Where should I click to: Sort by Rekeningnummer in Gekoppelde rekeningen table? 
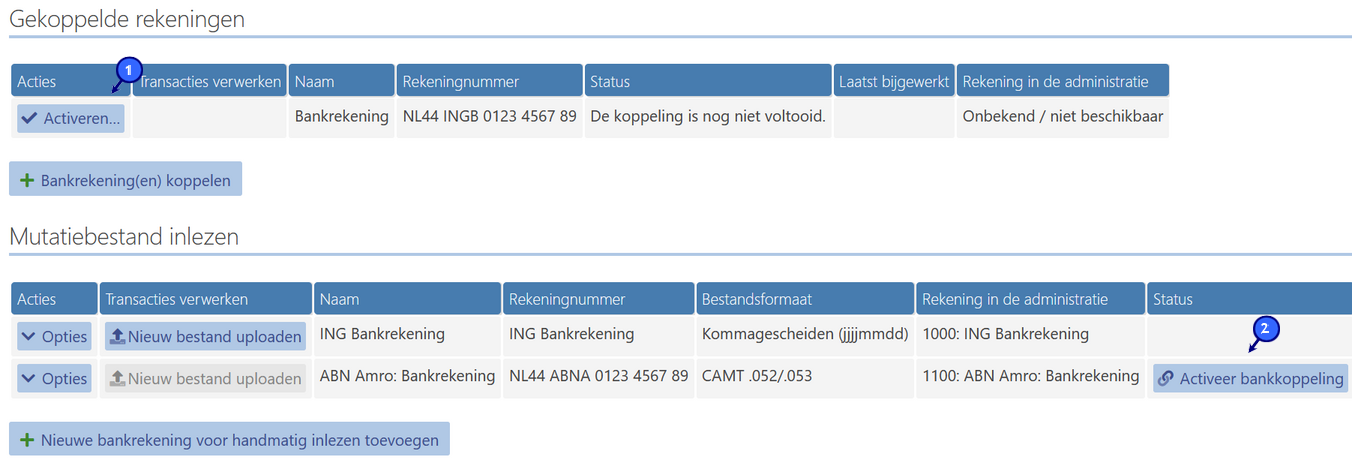tap(489, 81)
